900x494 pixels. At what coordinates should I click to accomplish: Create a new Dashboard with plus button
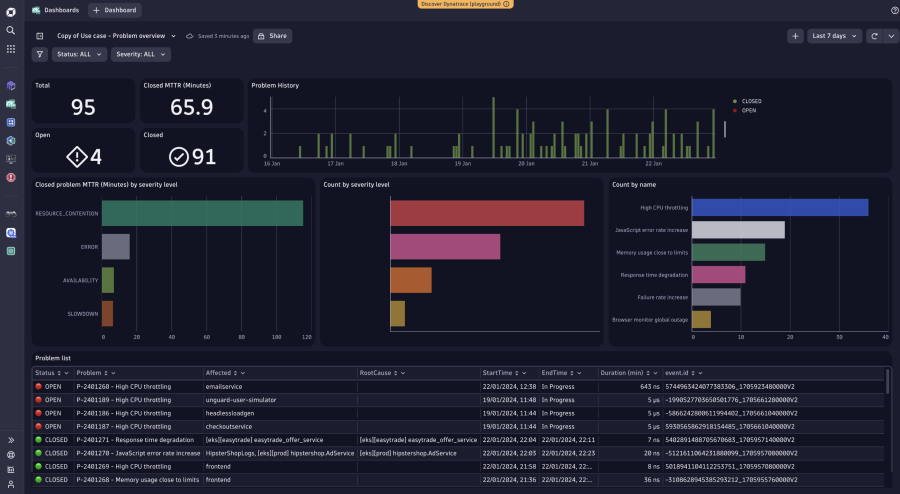click(x=115, y=10)
